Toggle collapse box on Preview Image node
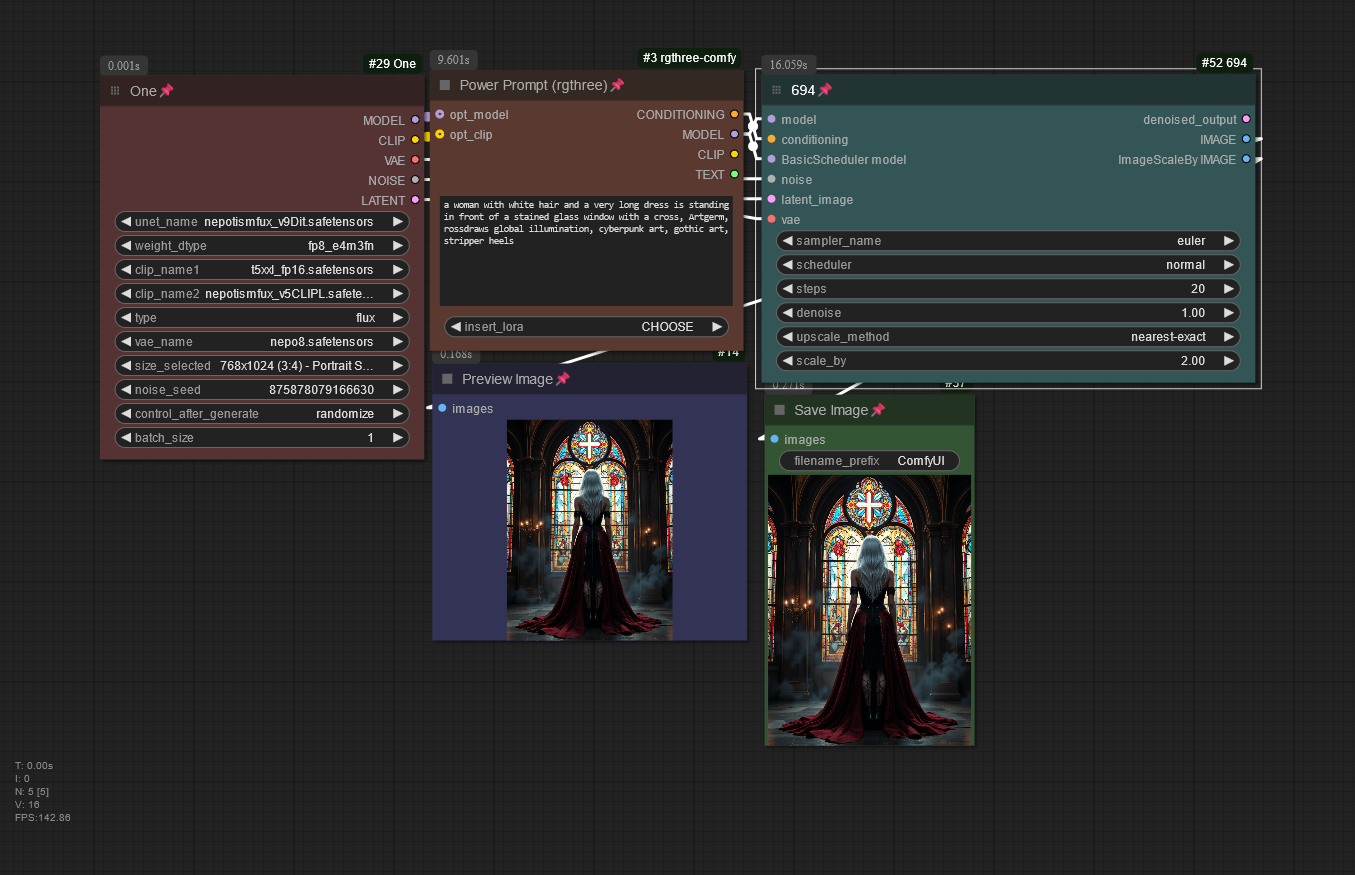Viewport: 1355px width, 875px height. (447, 379)
